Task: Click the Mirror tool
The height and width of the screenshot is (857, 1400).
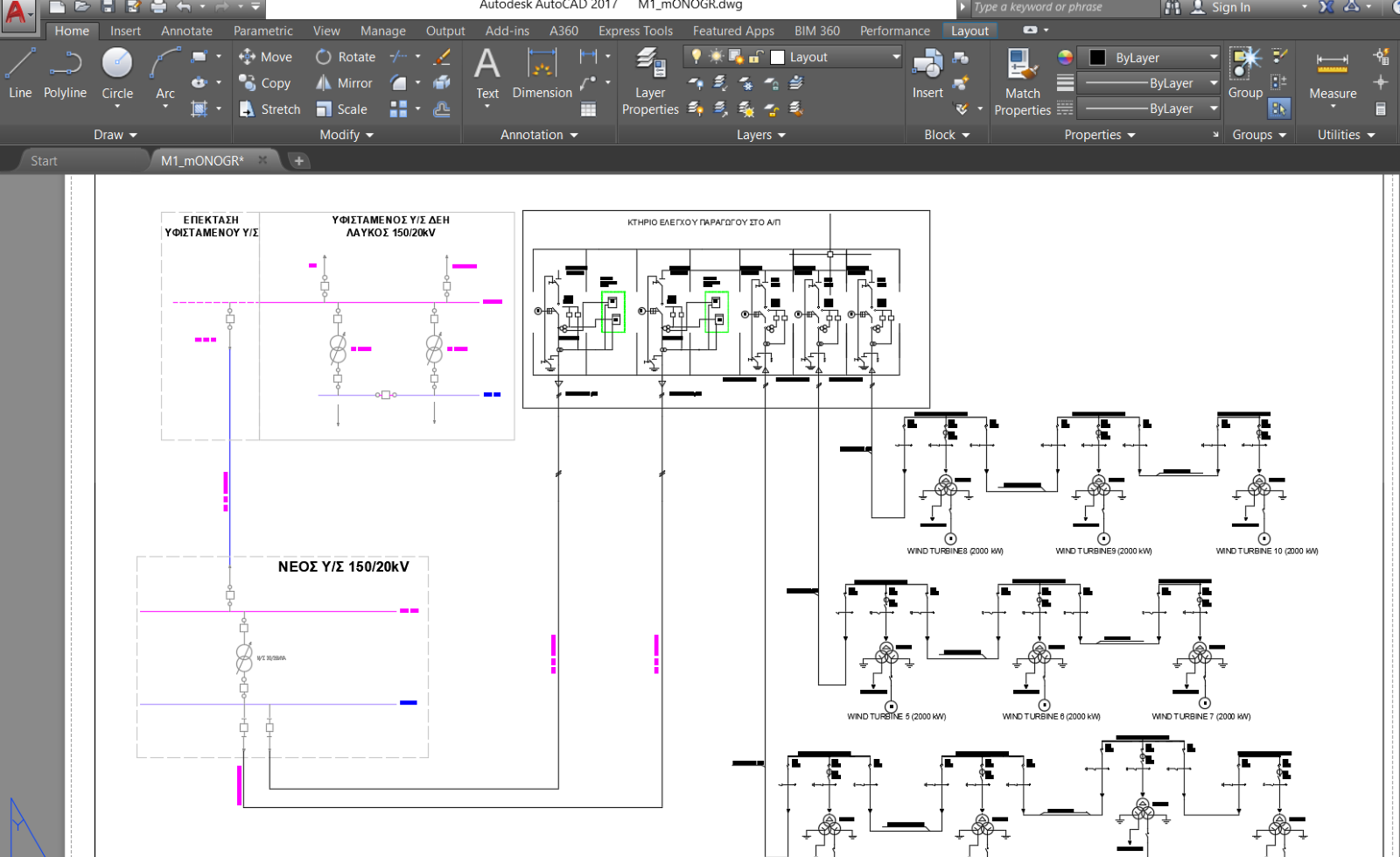Action: click(344, 83)
